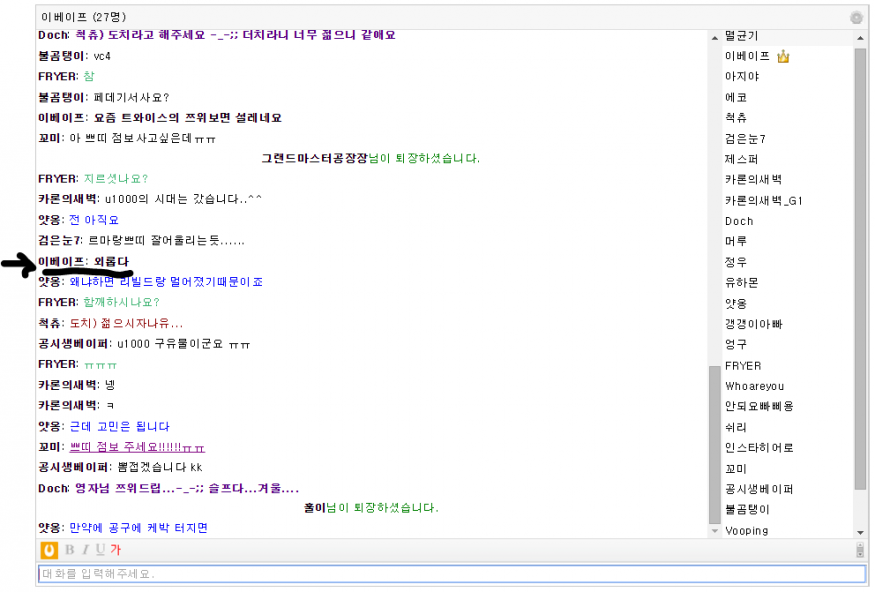Click user 카론의새벽_G1 in the user list
The image size is (875, 592).
point(764,201)
